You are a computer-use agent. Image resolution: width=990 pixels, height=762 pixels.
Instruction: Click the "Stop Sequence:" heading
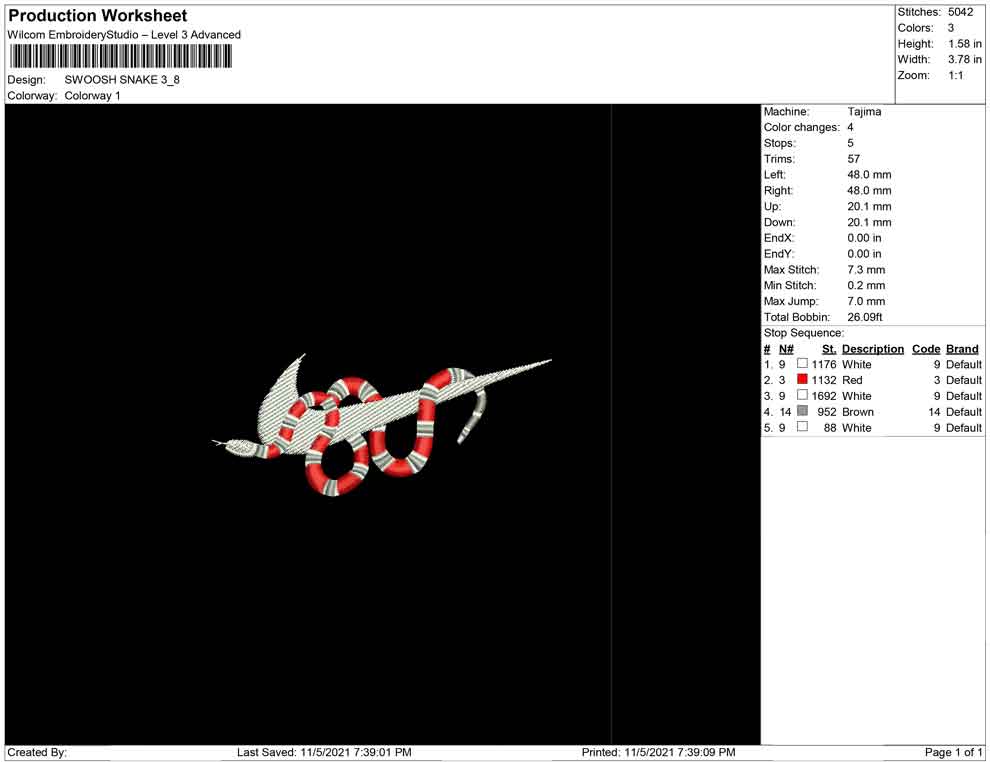click(804, 333)
